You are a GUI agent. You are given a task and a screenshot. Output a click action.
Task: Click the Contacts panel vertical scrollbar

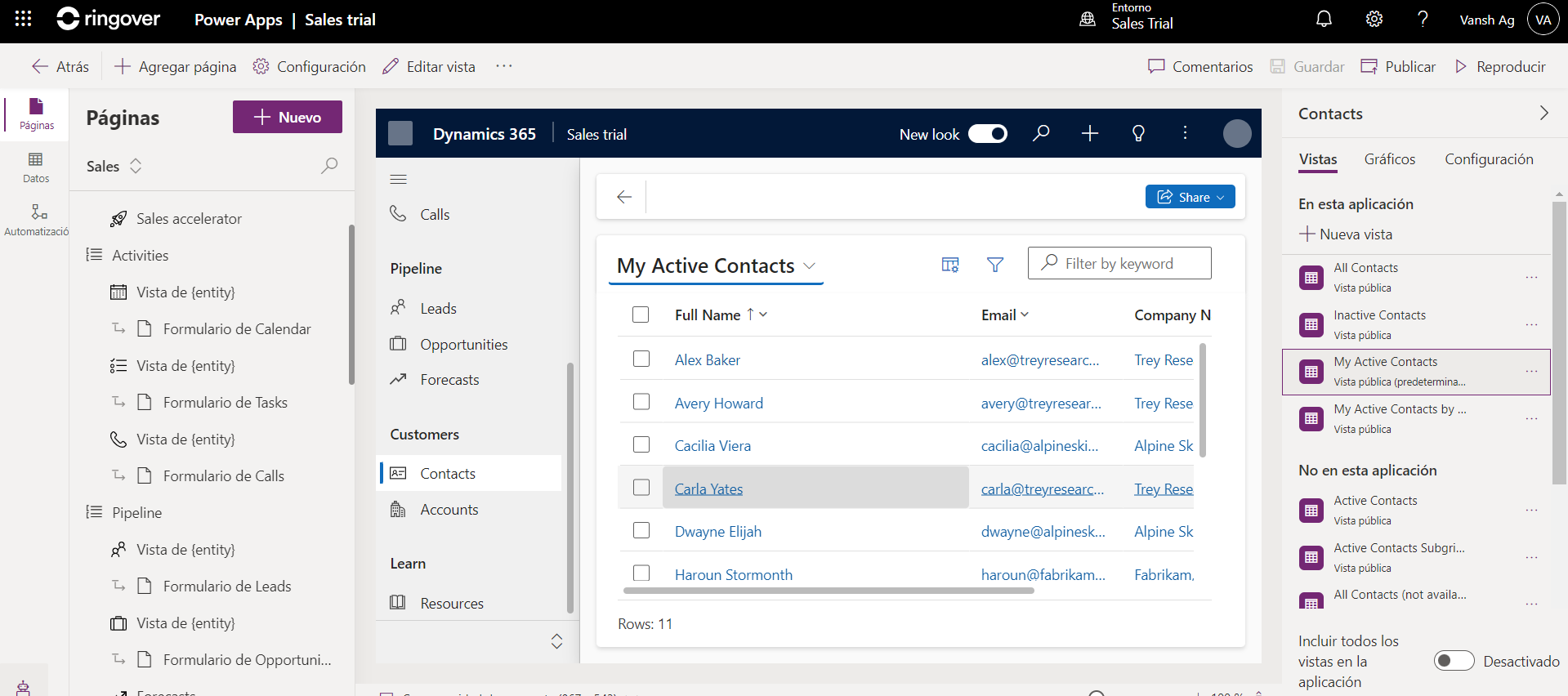coord(1558,343)
